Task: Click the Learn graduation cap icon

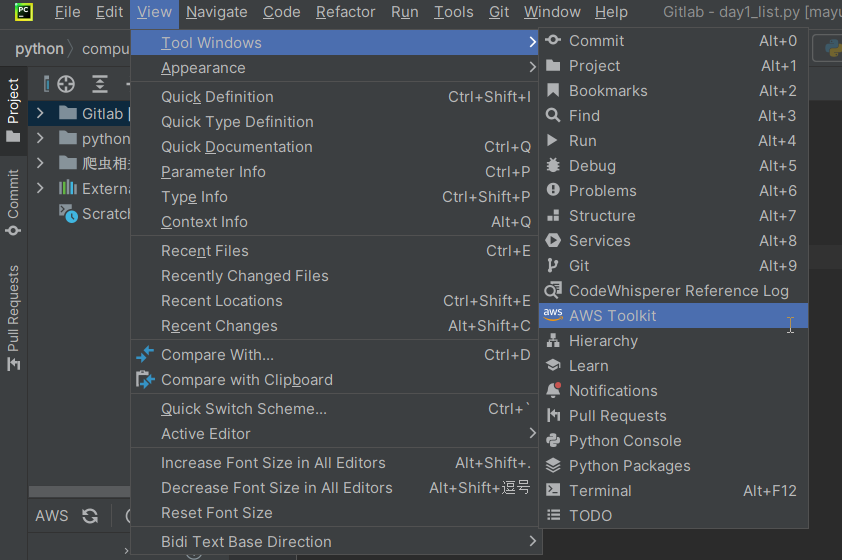Action: (x=553, y=366)
